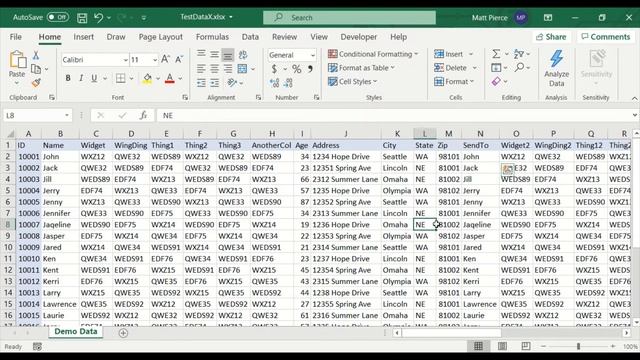Click Center alignment icon
640x360 pixels.
(214, 69)
